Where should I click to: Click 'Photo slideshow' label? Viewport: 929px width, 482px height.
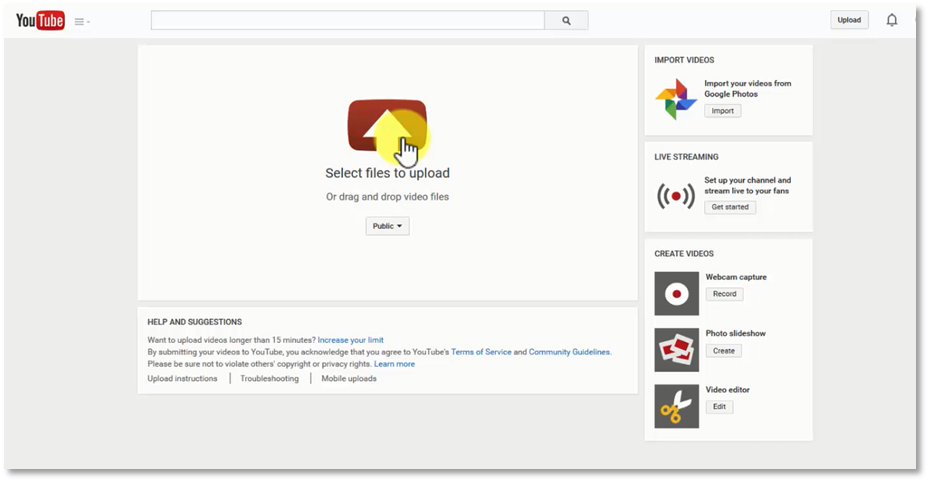(x=735, y=333)
